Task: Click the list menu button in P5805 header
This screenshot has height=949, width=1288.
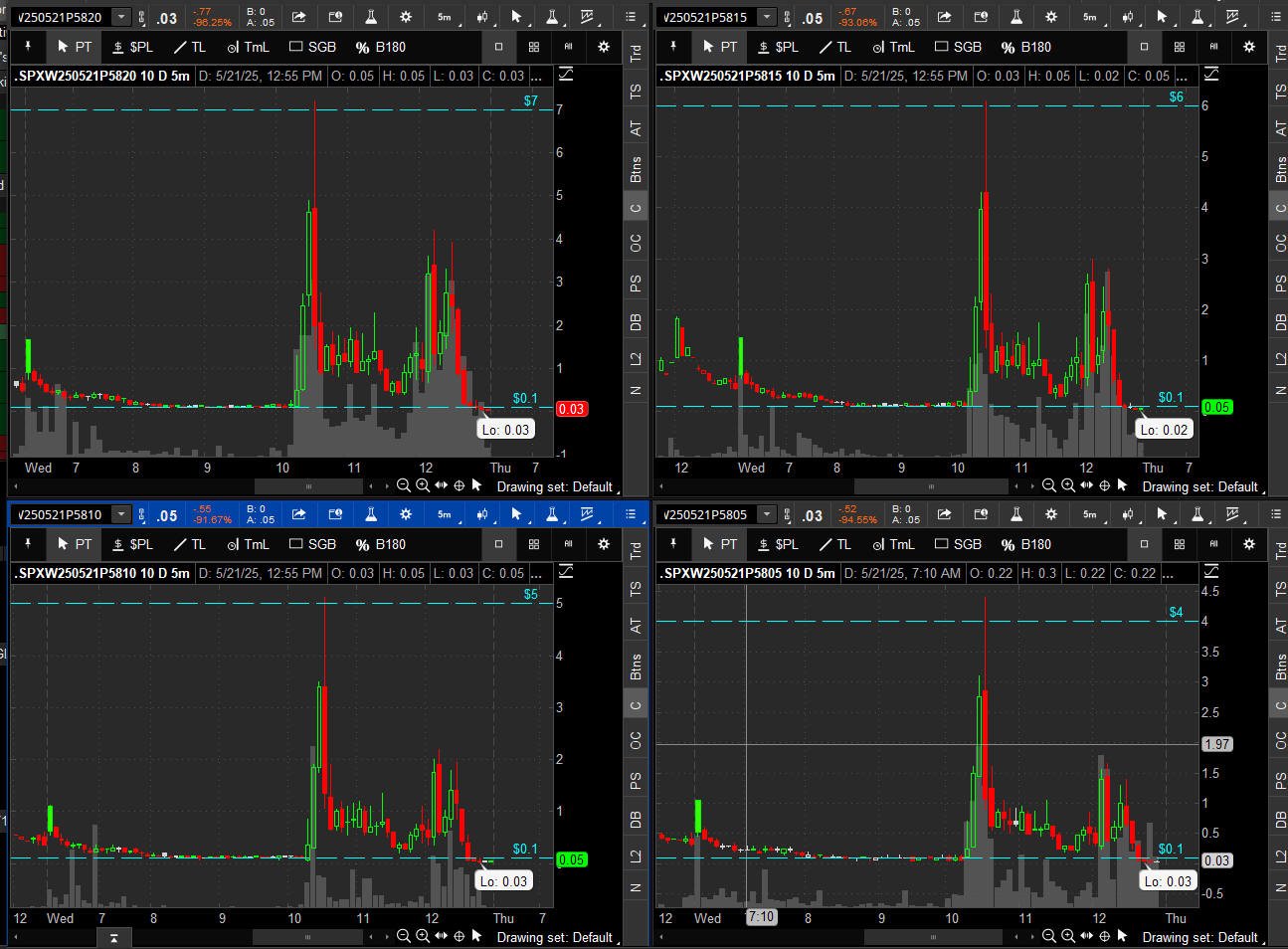Action: 1276,514
